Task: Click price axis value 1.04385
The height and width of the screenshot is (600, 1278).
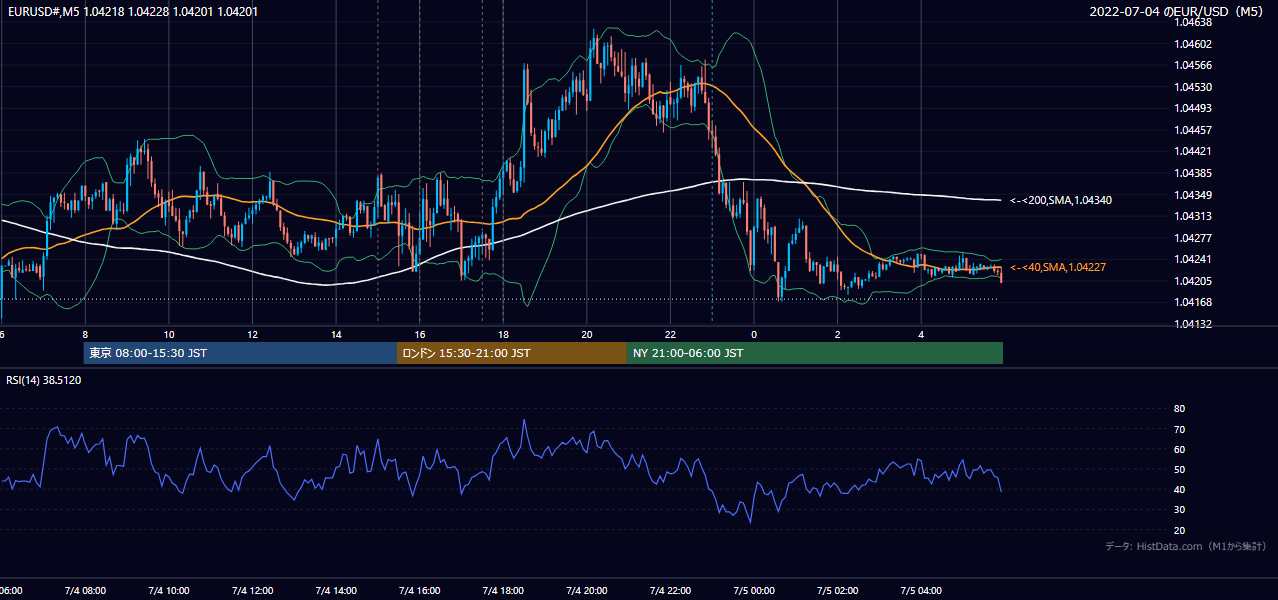Action: point(1194,173)
